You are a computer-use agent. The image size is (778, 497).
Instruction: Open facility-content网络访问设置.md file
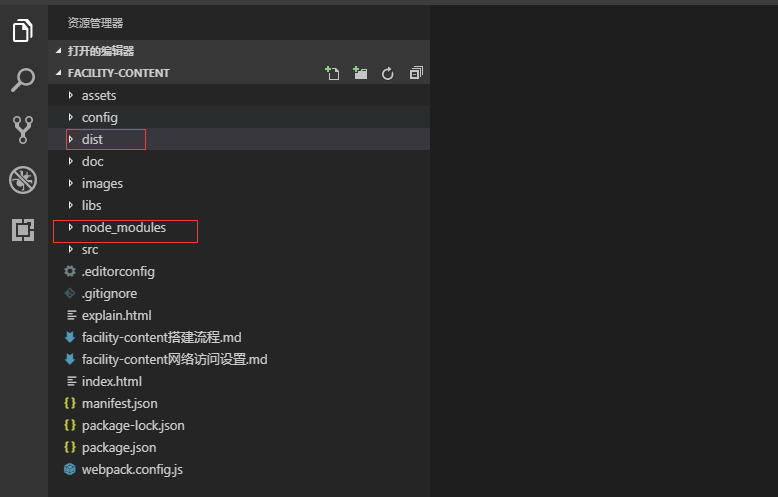tap(175, 359)
